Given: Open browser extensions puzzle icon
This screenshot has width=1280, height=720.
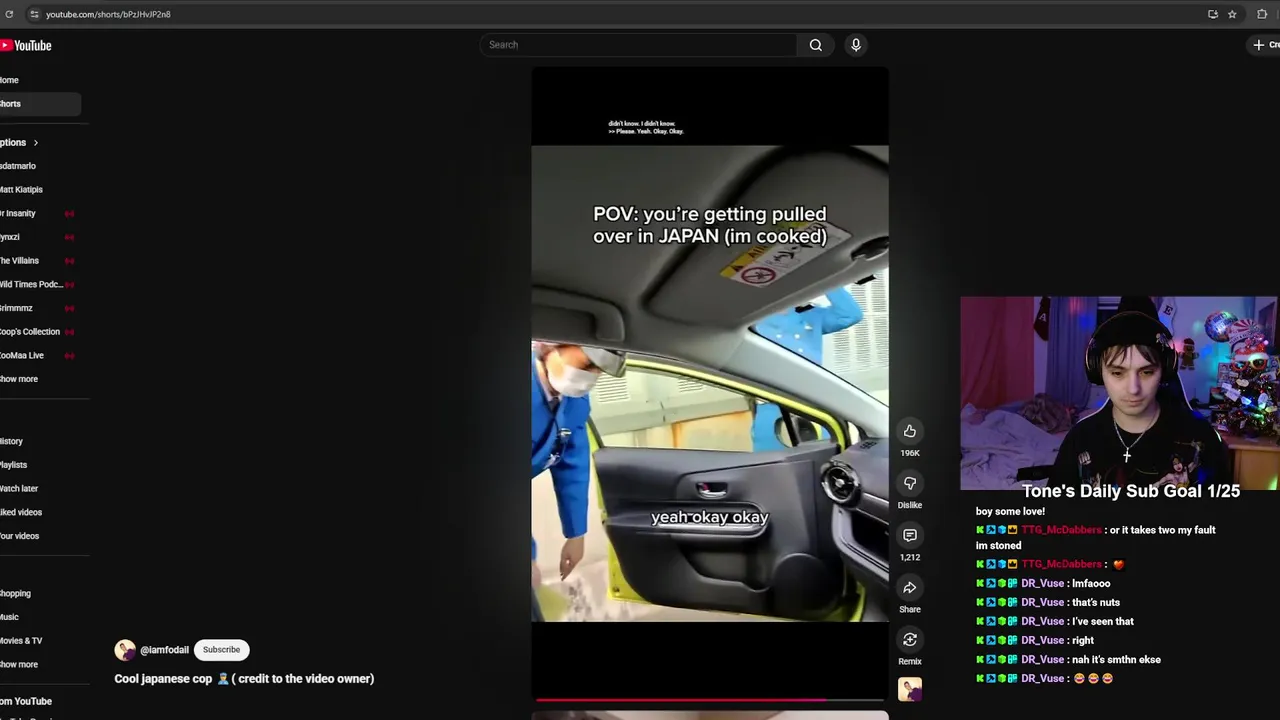Looking at the screenshot, I should tap(1262, 14).
